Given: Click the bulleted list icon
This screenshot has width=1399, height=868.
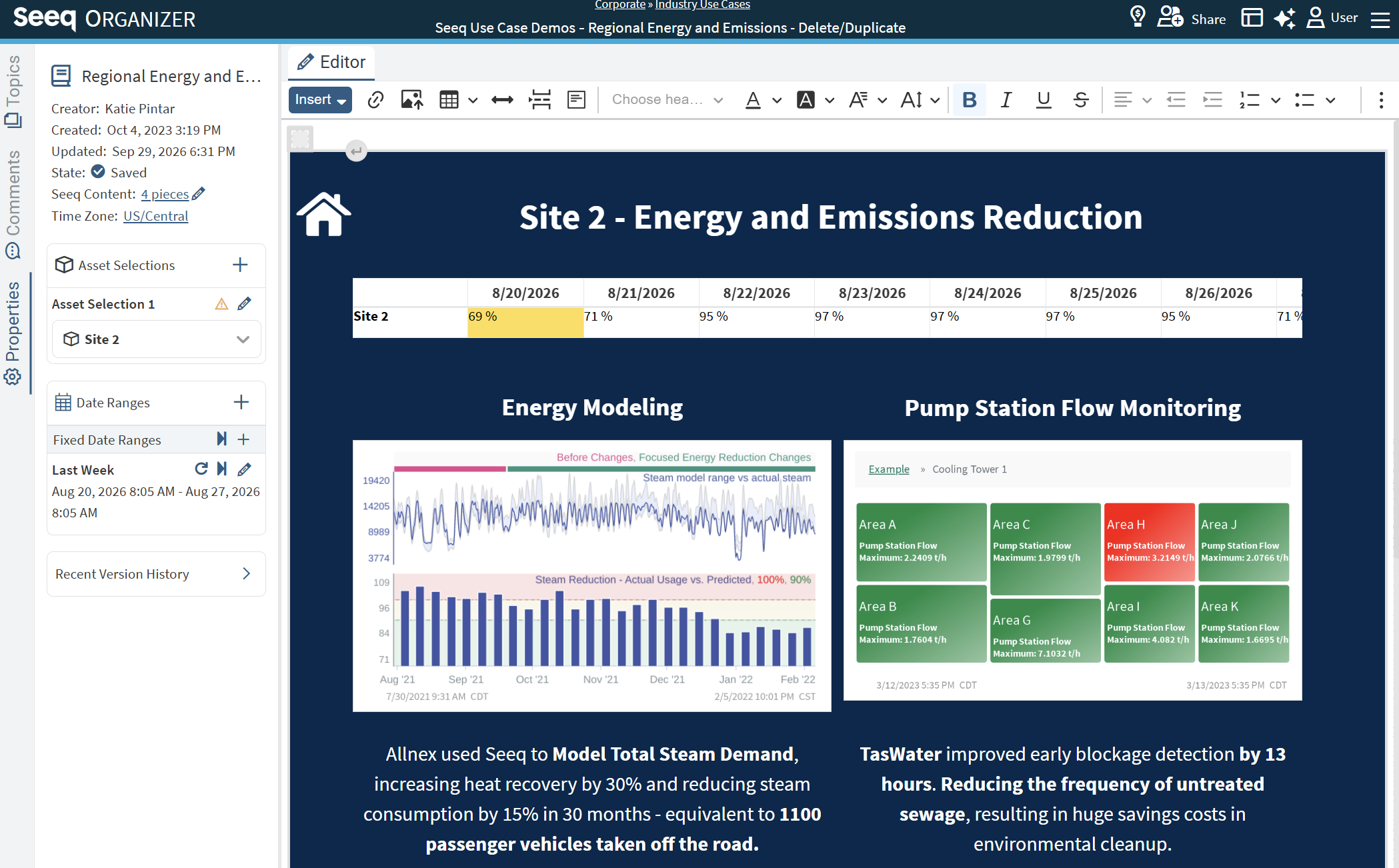Looking at the screenshot, I should (1304, 100).
